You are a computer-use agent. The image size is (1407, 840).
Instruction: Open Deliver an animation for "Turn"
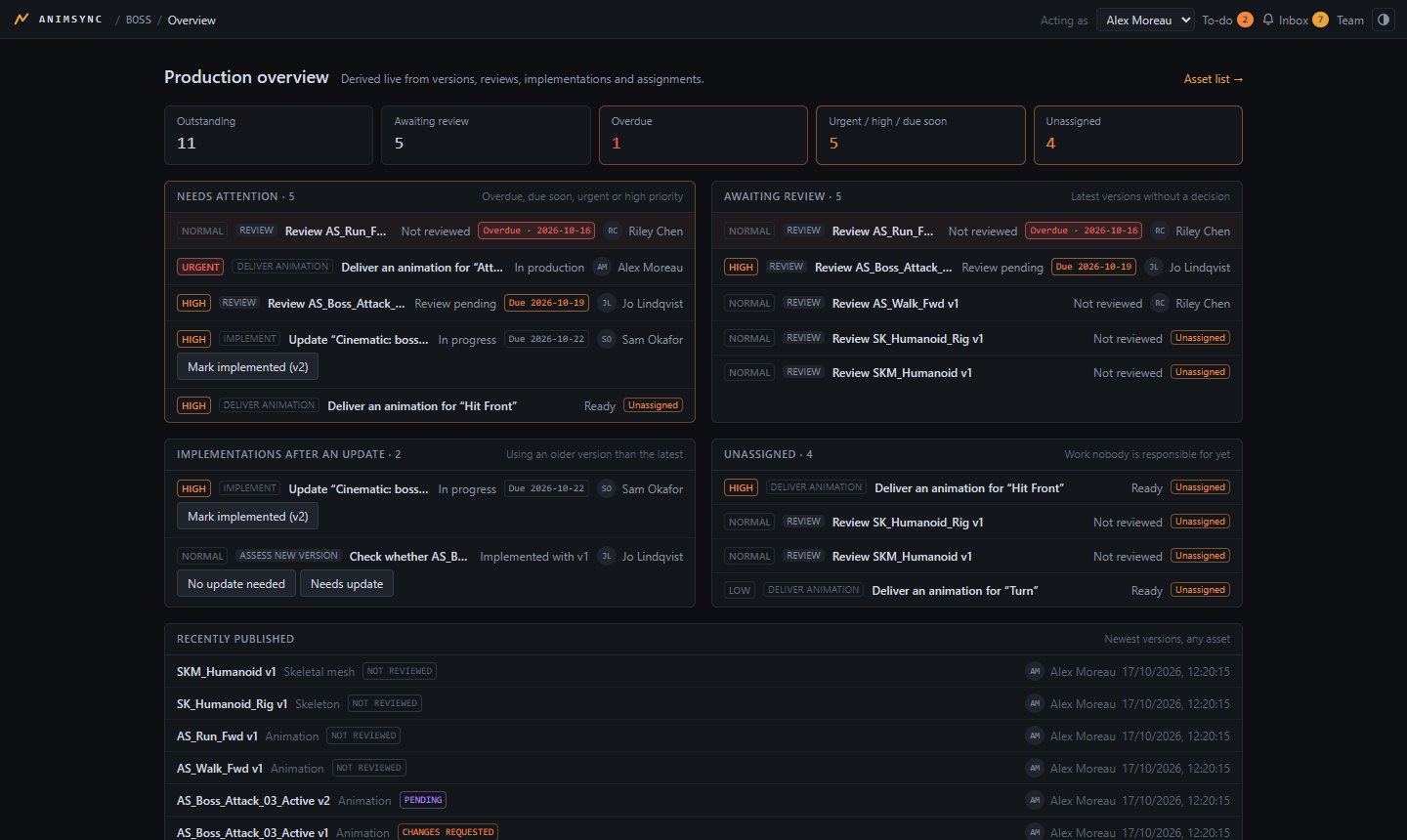coord(955,591)
